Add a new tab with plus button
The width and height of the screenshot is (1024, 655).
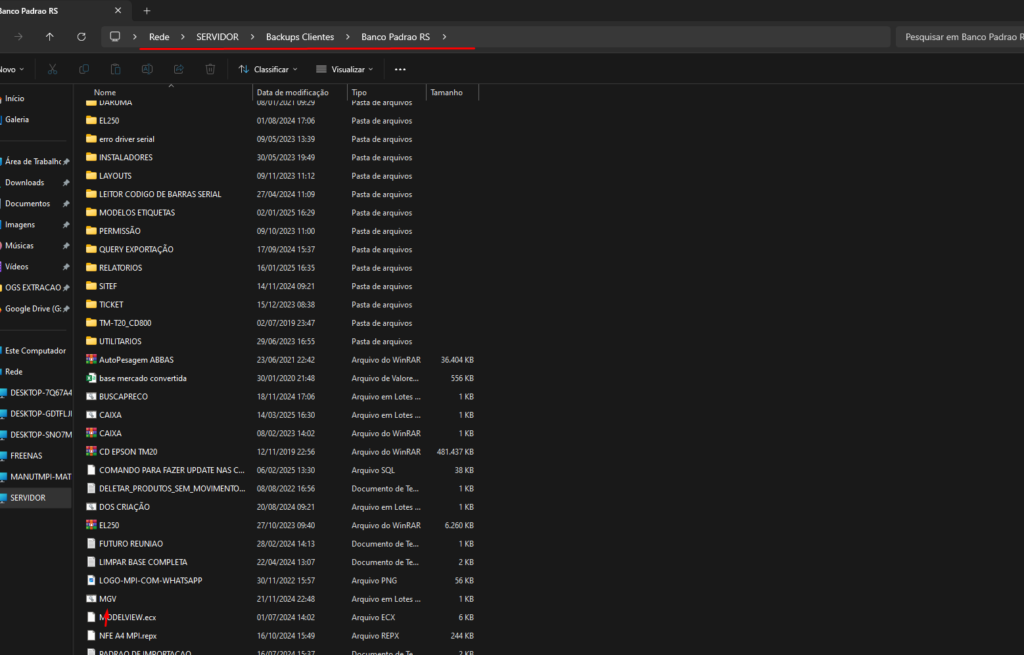pos(147,10)
